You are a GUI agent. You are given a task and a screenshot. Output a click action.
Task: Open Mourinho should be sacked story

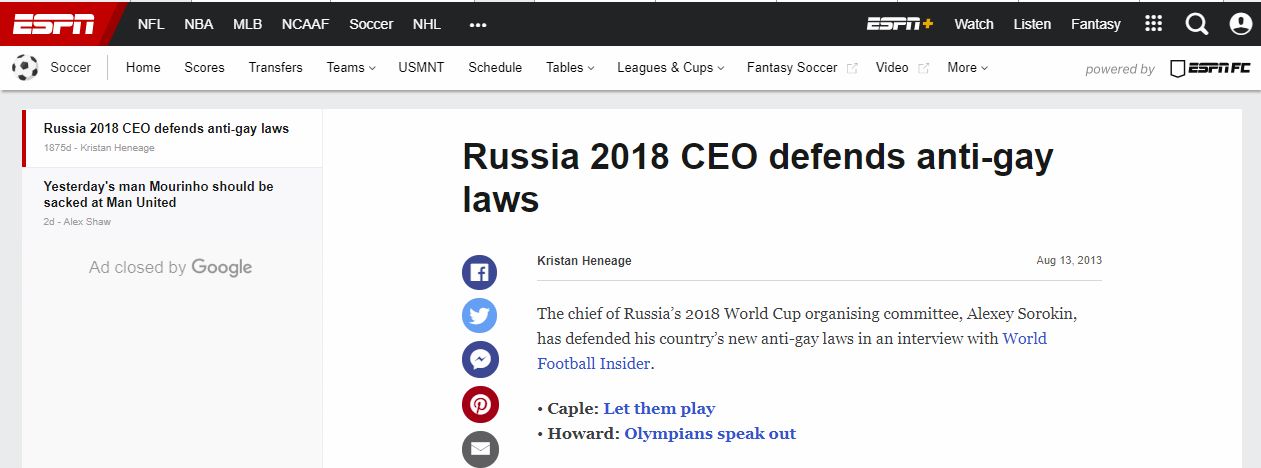(x=158, y=194)
